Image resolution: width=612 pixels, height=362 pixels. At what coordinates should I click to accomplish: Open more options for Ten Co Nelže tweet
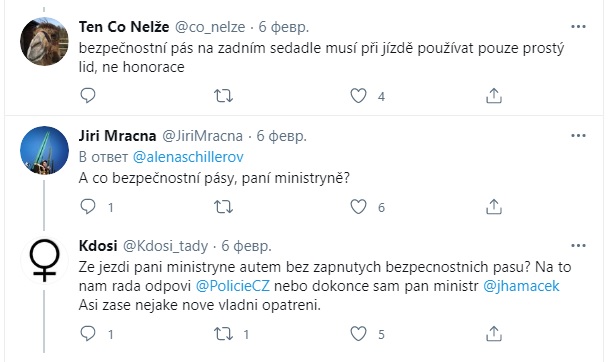pyautogui.click(x=578, y=27)
